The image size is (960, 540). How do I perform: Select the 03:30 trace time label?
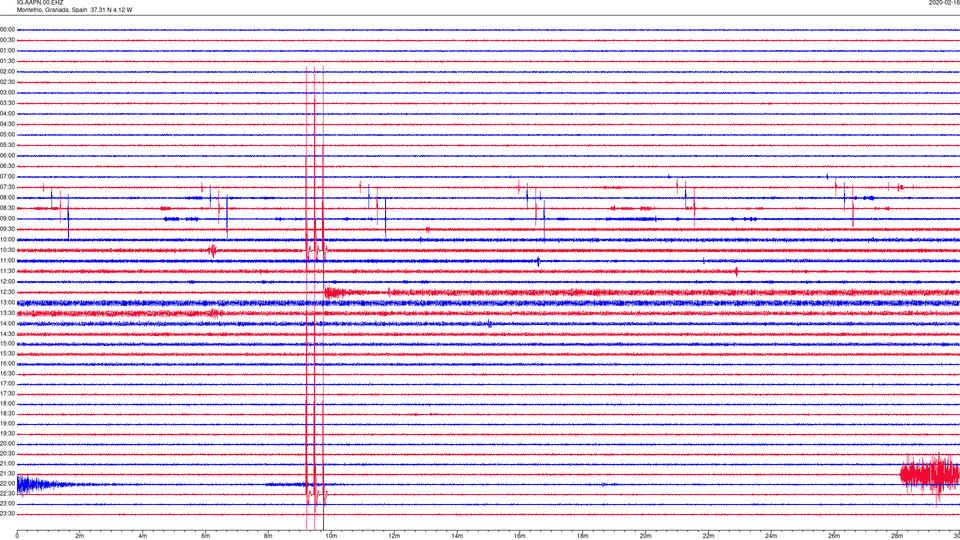click(7, 103)
